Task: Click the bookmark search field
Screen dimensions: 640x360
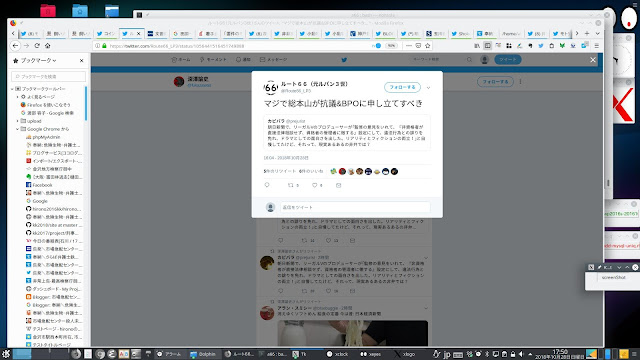Action: (49, 76)
